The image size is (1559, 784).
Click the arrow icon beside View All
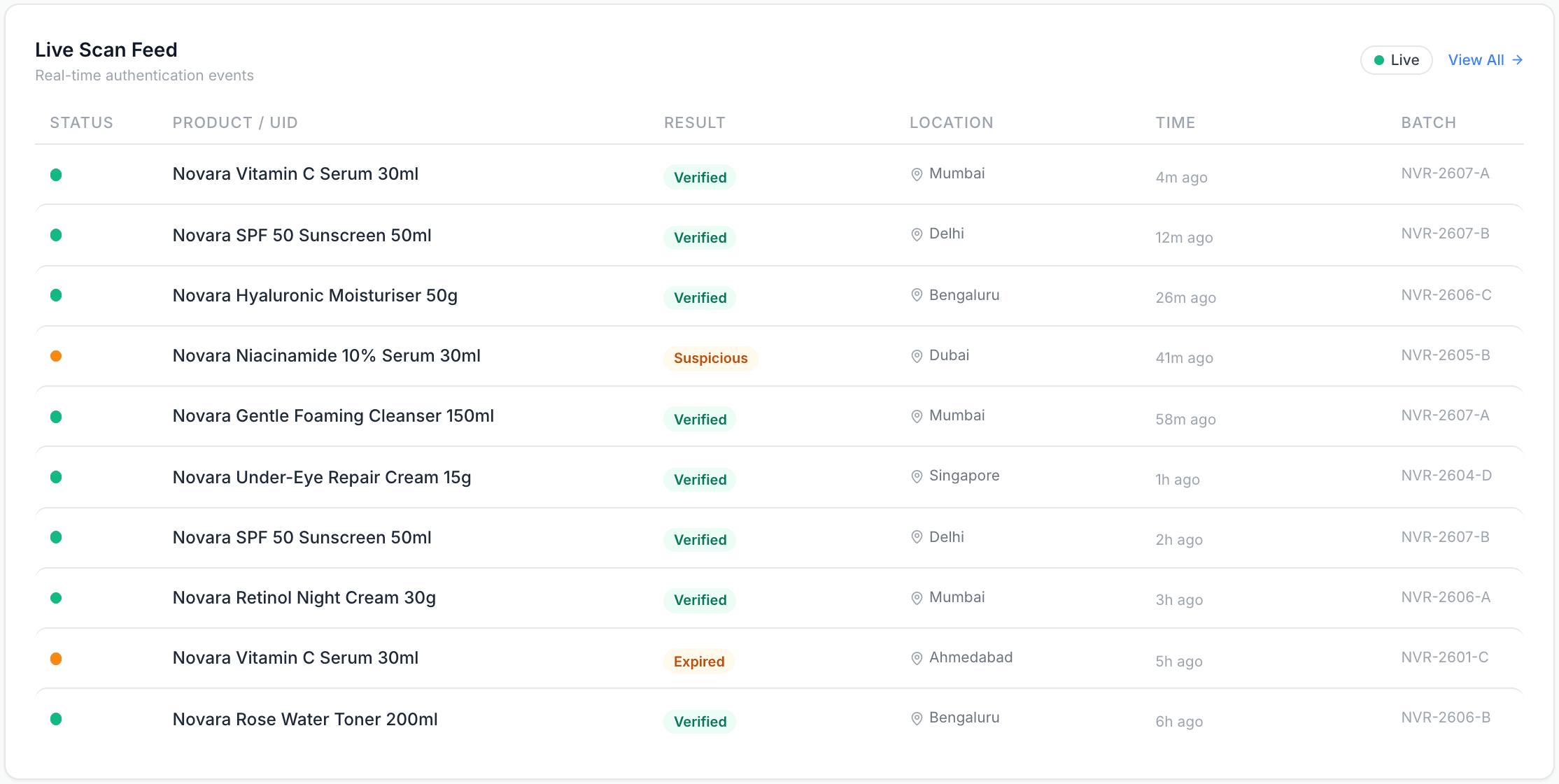[x=1517, y=60]
